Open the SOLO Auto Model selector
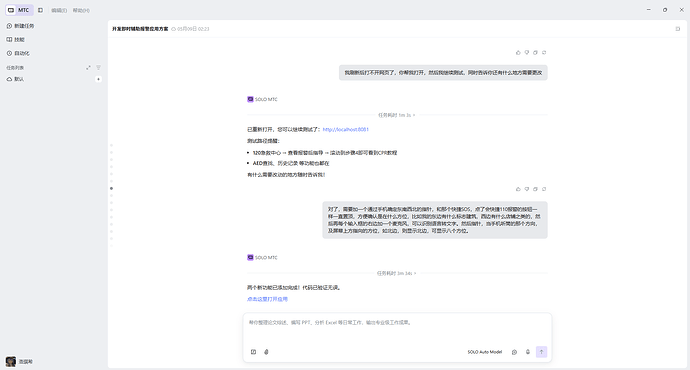The image size is (690, 370). coord(484,352)
